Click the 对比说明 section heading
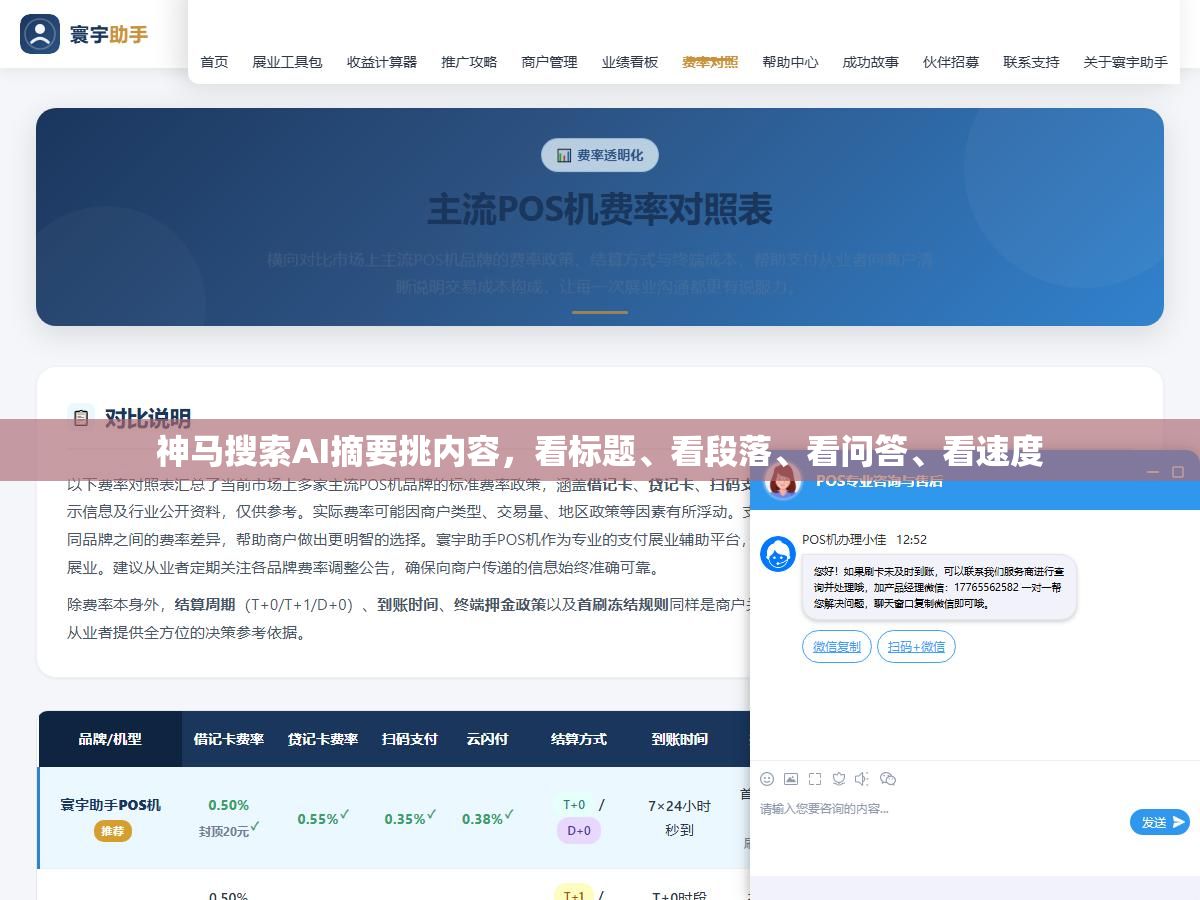This screenshot has height=900, width=1200. click(148, 417)
